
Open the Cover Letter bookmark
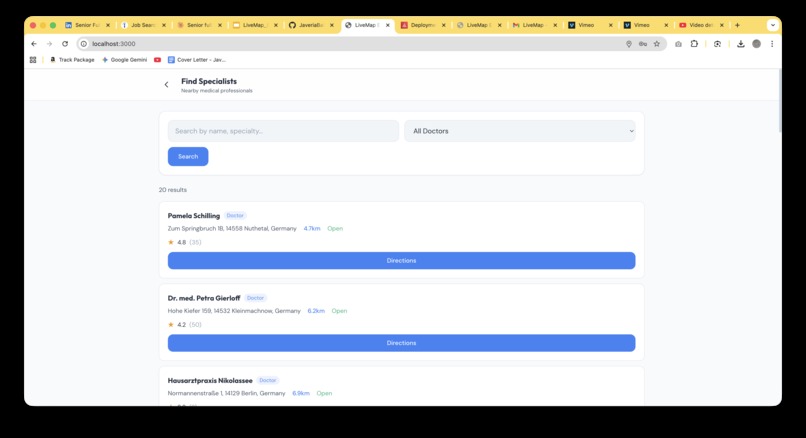click(197, 60)
